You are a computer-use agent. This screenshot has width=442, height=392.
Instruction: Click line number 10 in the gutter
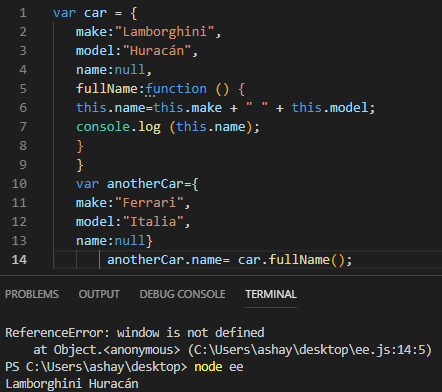point(19,184)
